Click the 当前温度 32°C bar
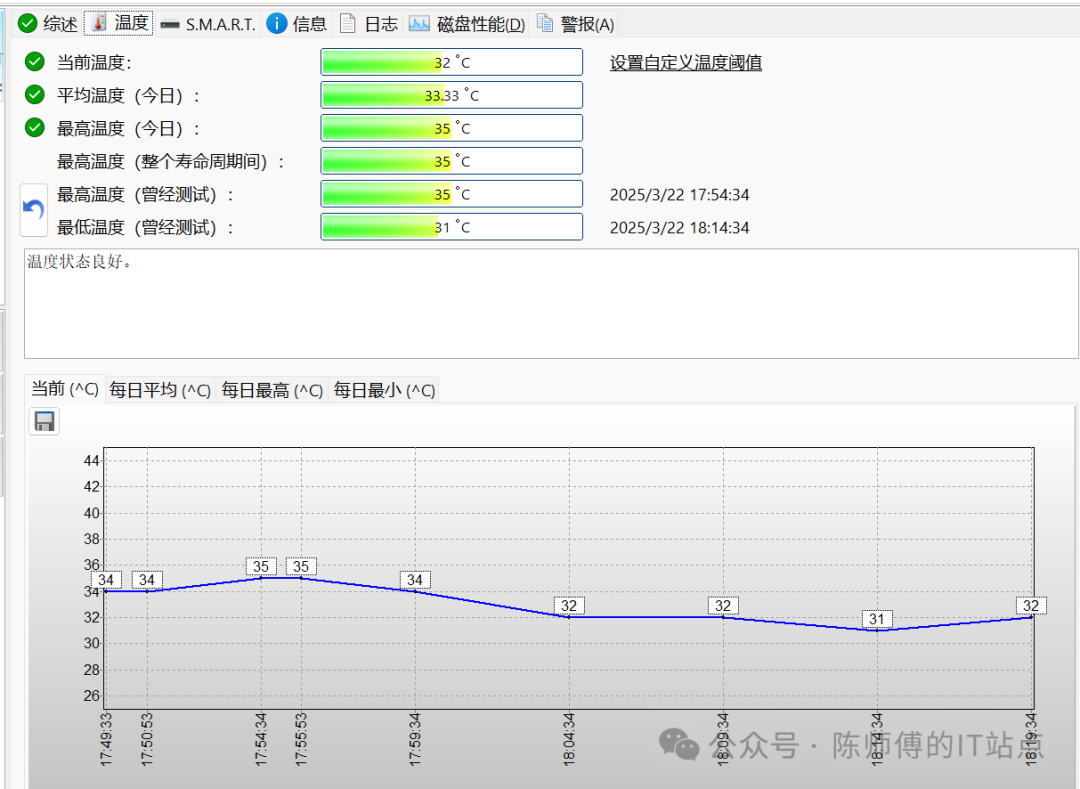The height and width of the screenshot is (789, 1080). pos(451,62)
